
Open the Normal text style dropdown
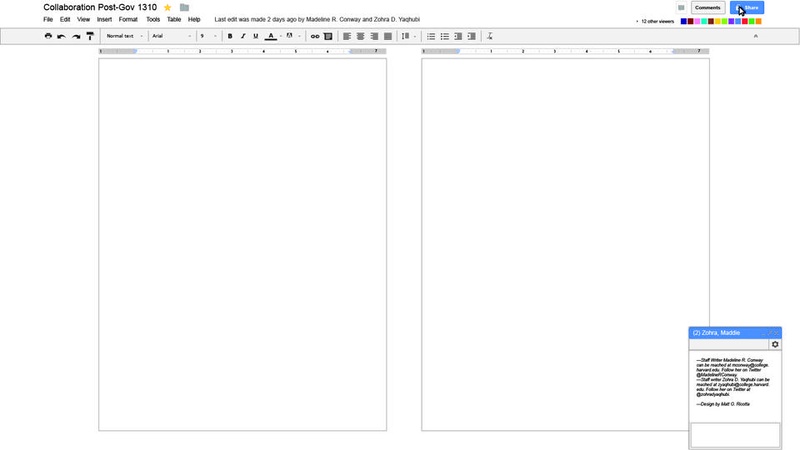tap(124, 36)
